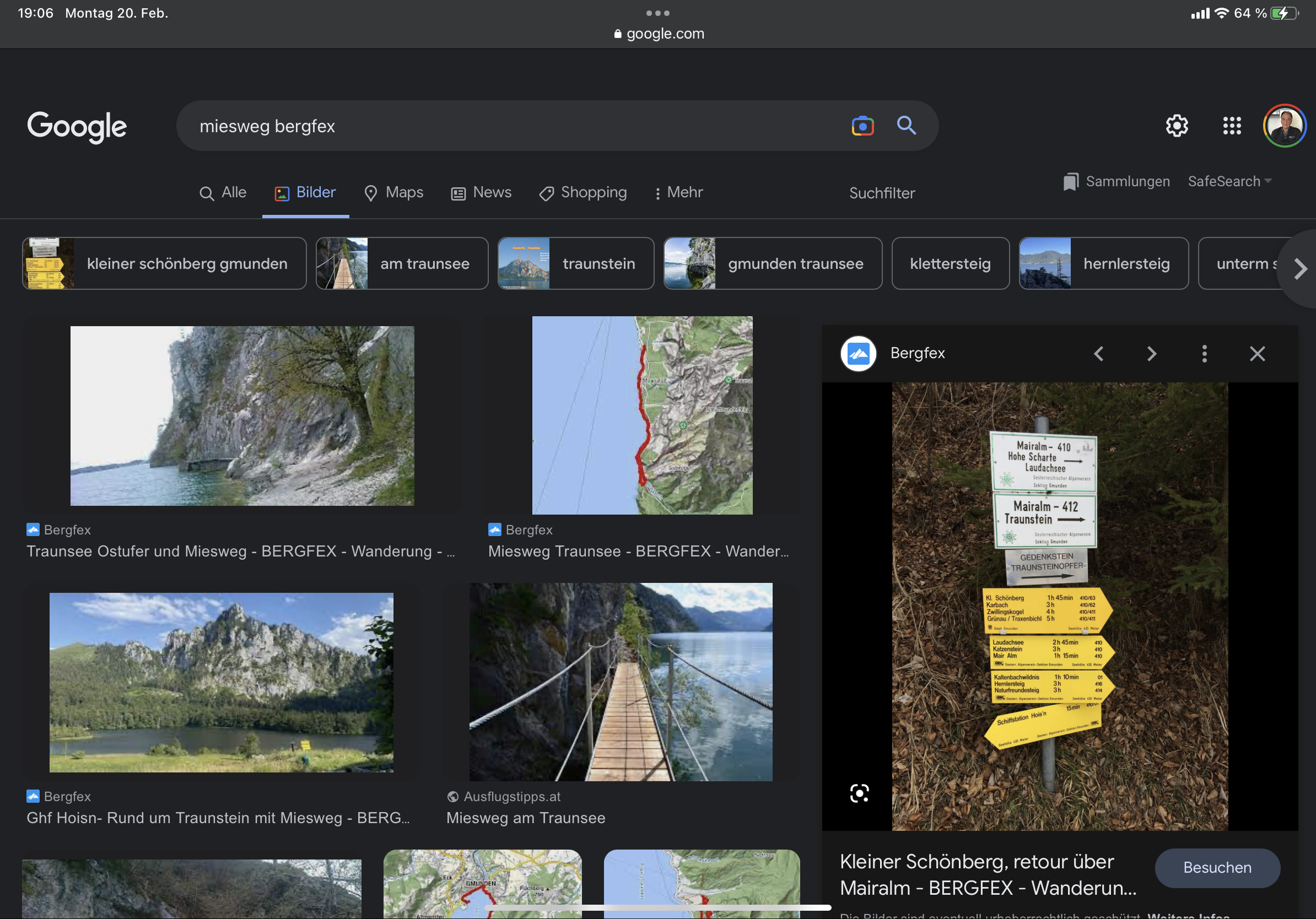
Task: Click the Lens icon on preview image
Action: 859,793
